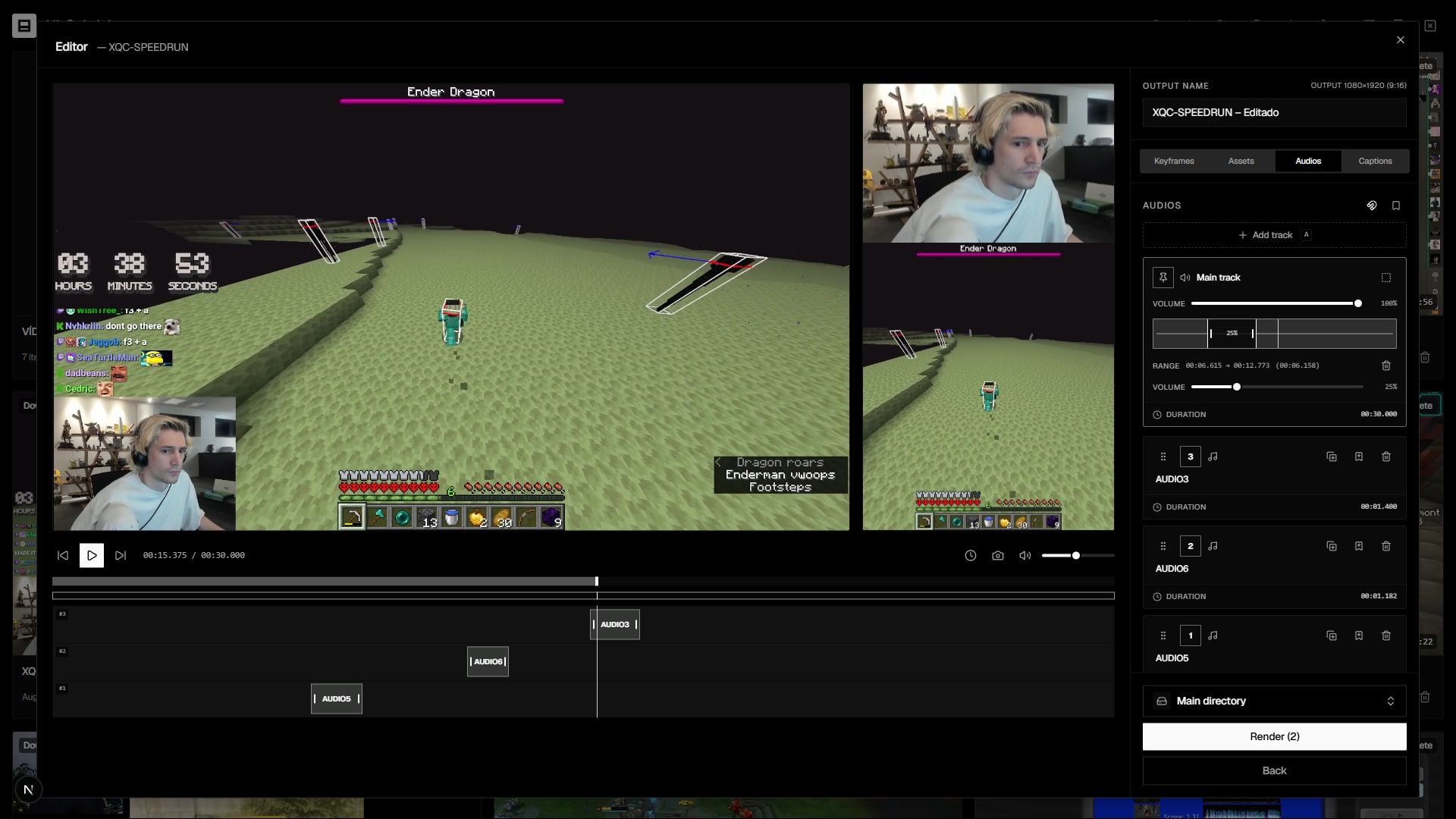Edit the output name field
1456x819 pixels.
tap(1274, 112)
